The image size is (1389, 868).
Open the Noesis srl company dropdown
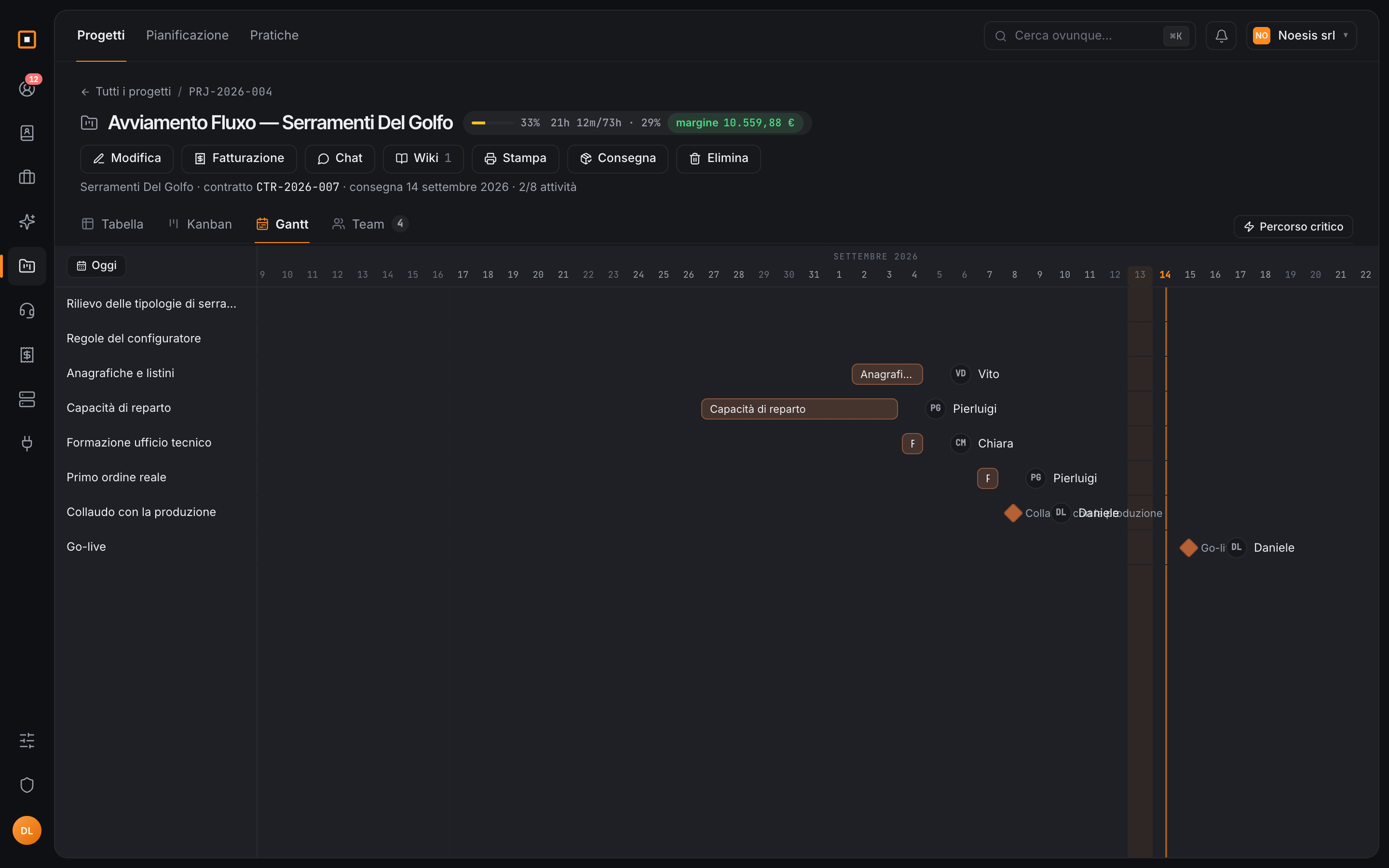1301,36
